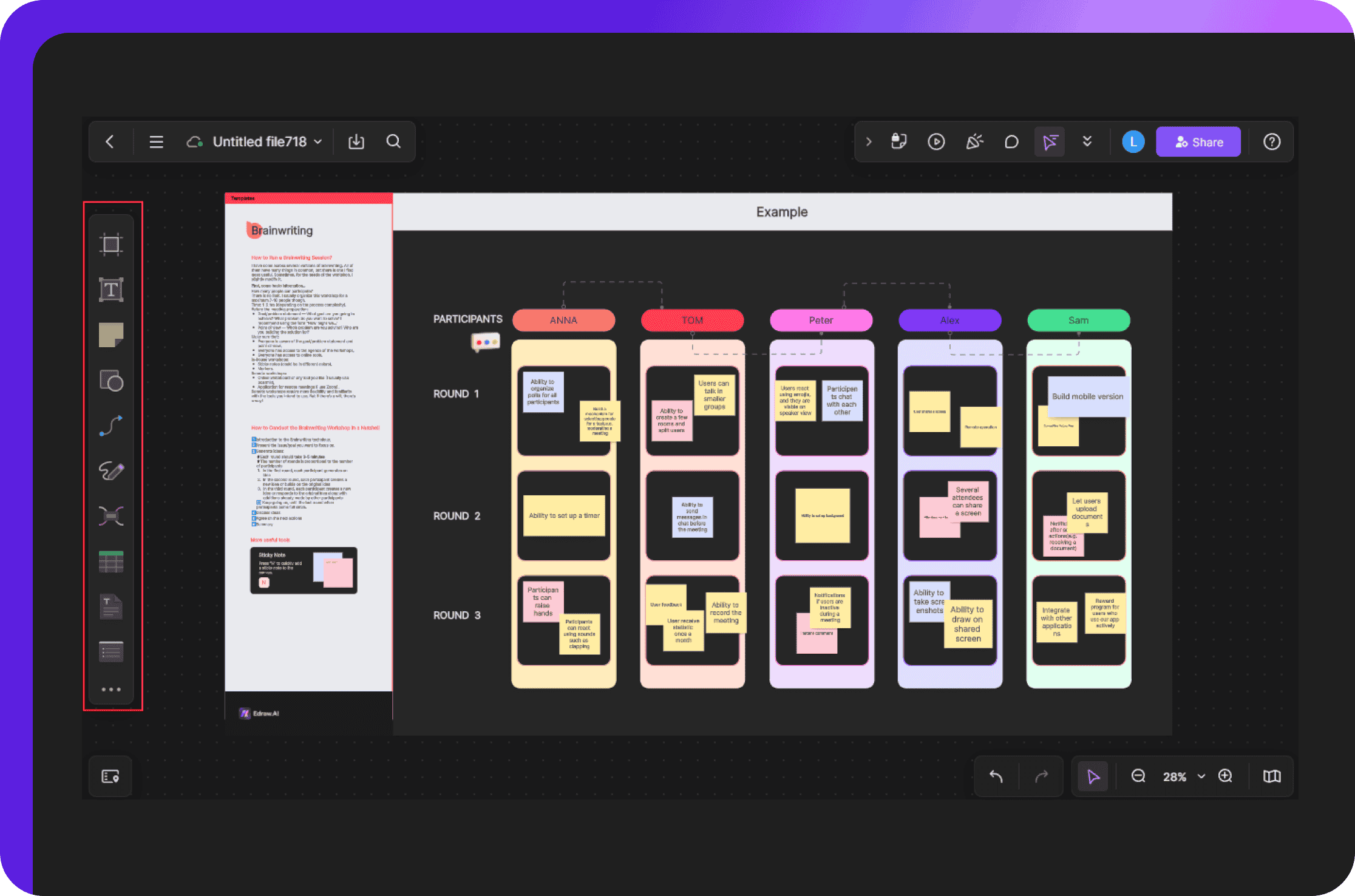Open the Untitled file718 name dropdown

pyautogui.click(x=267, y=141)
